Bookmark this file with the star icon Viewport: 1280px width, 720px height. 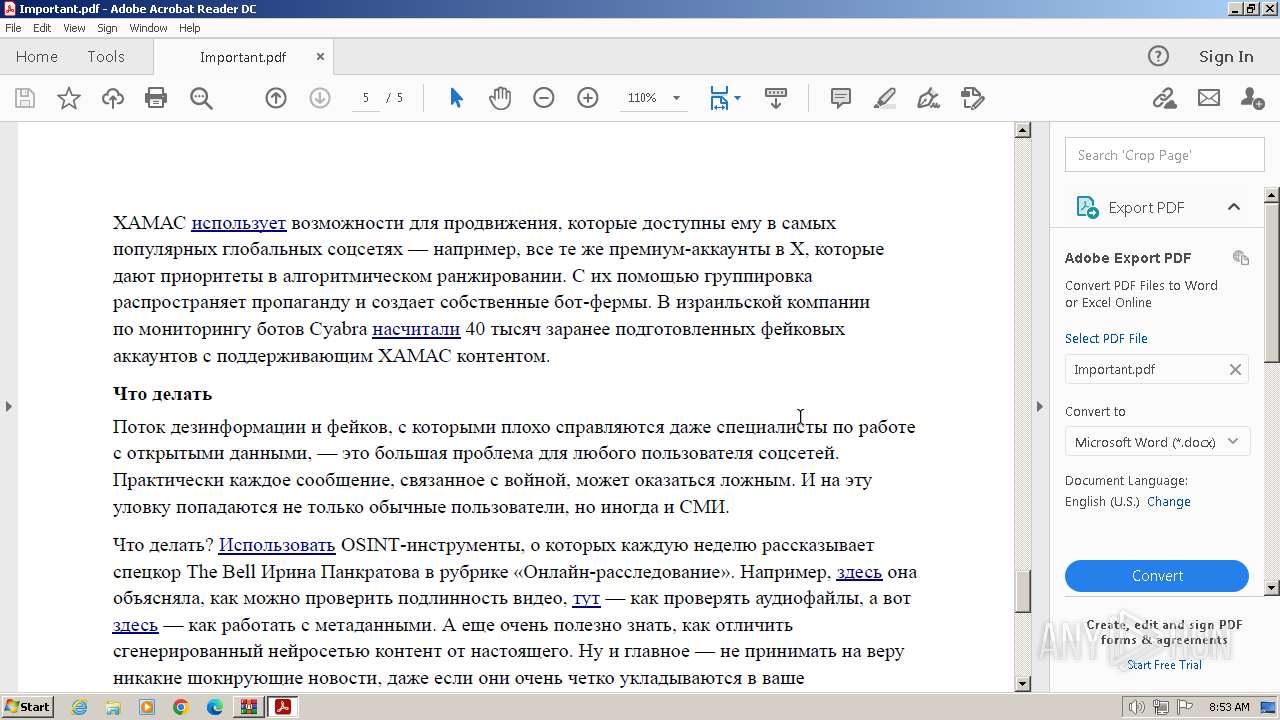click(x=69, y=98)
